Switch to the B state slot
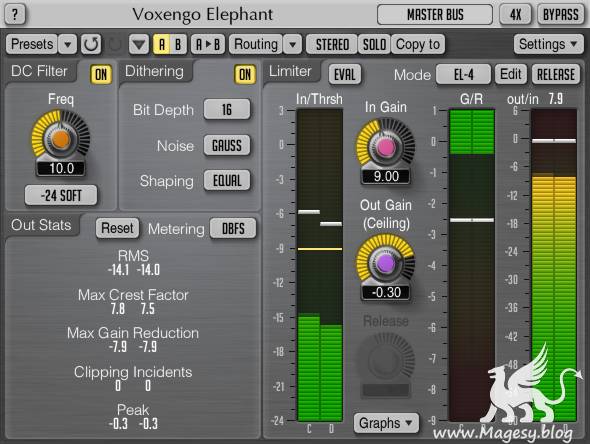Screen dimensions: 590x444 coord(178,44)
